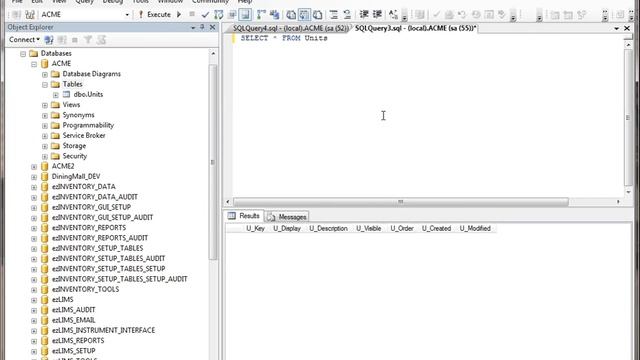Toggle auto-hide pin on Object Explorer
The height and width of the screenshot is (360, 640).
[x=202, y=27]
